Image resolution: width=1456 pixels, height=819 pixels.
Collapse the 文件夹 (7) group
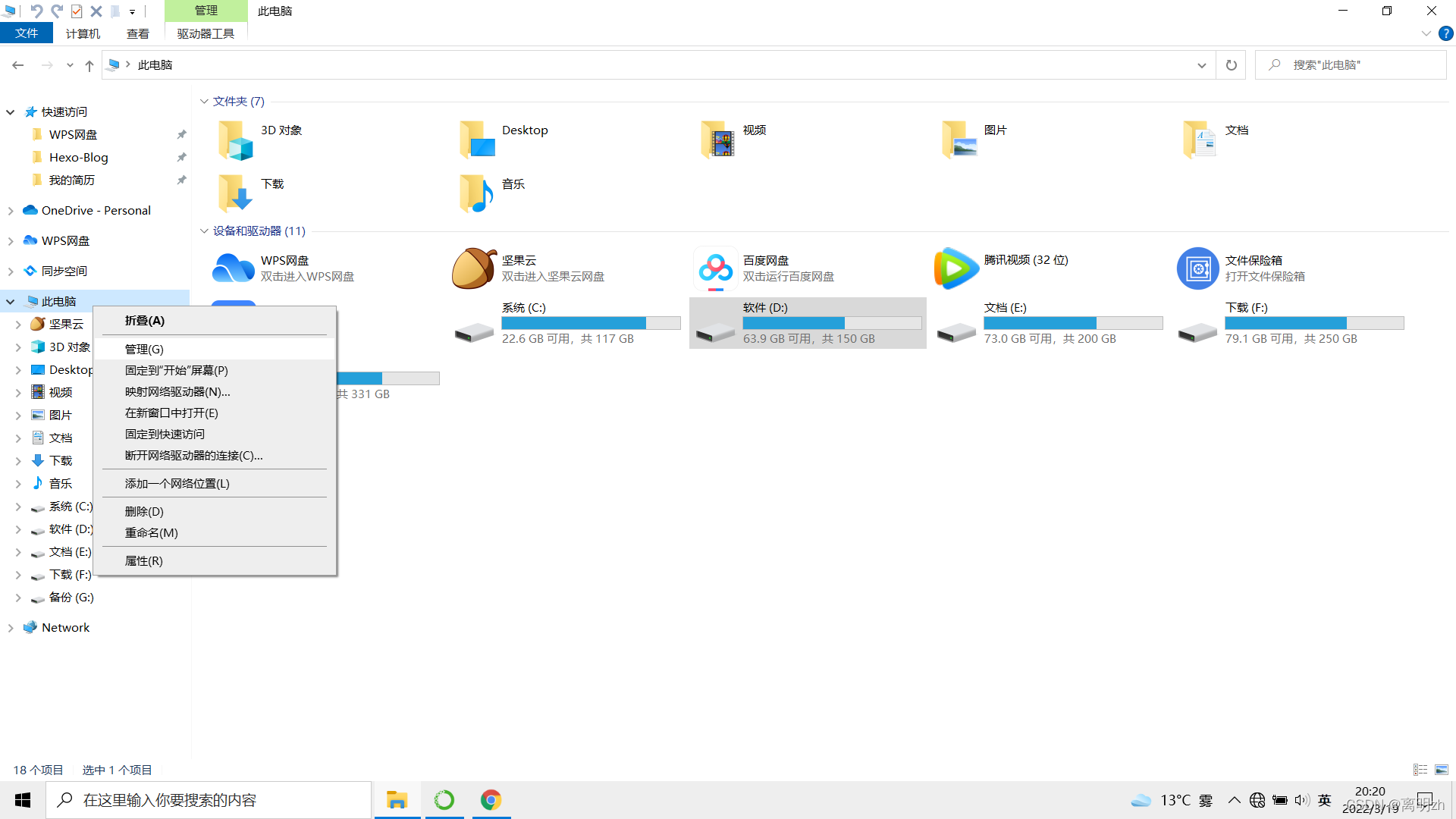(x=204, y=102)
